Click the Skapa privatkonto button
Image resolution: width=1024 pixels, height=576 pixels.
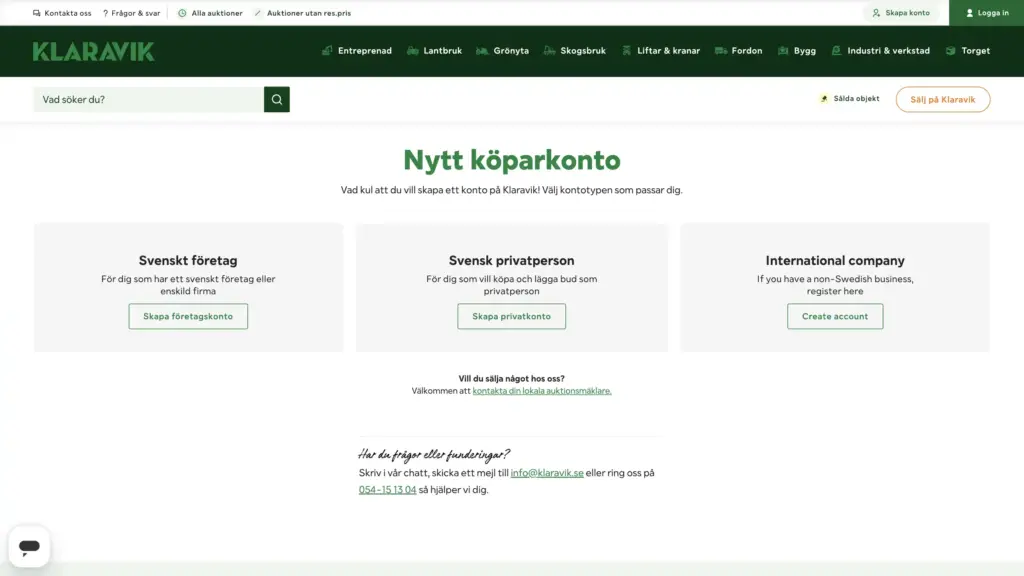(511, 317)
